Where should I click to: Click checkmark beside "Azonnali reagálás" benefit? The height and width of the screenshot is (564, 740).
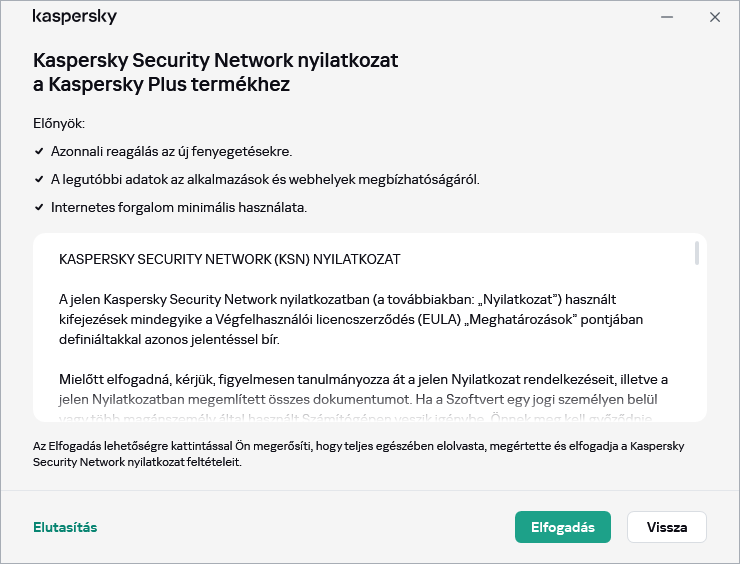click(38, 152)
